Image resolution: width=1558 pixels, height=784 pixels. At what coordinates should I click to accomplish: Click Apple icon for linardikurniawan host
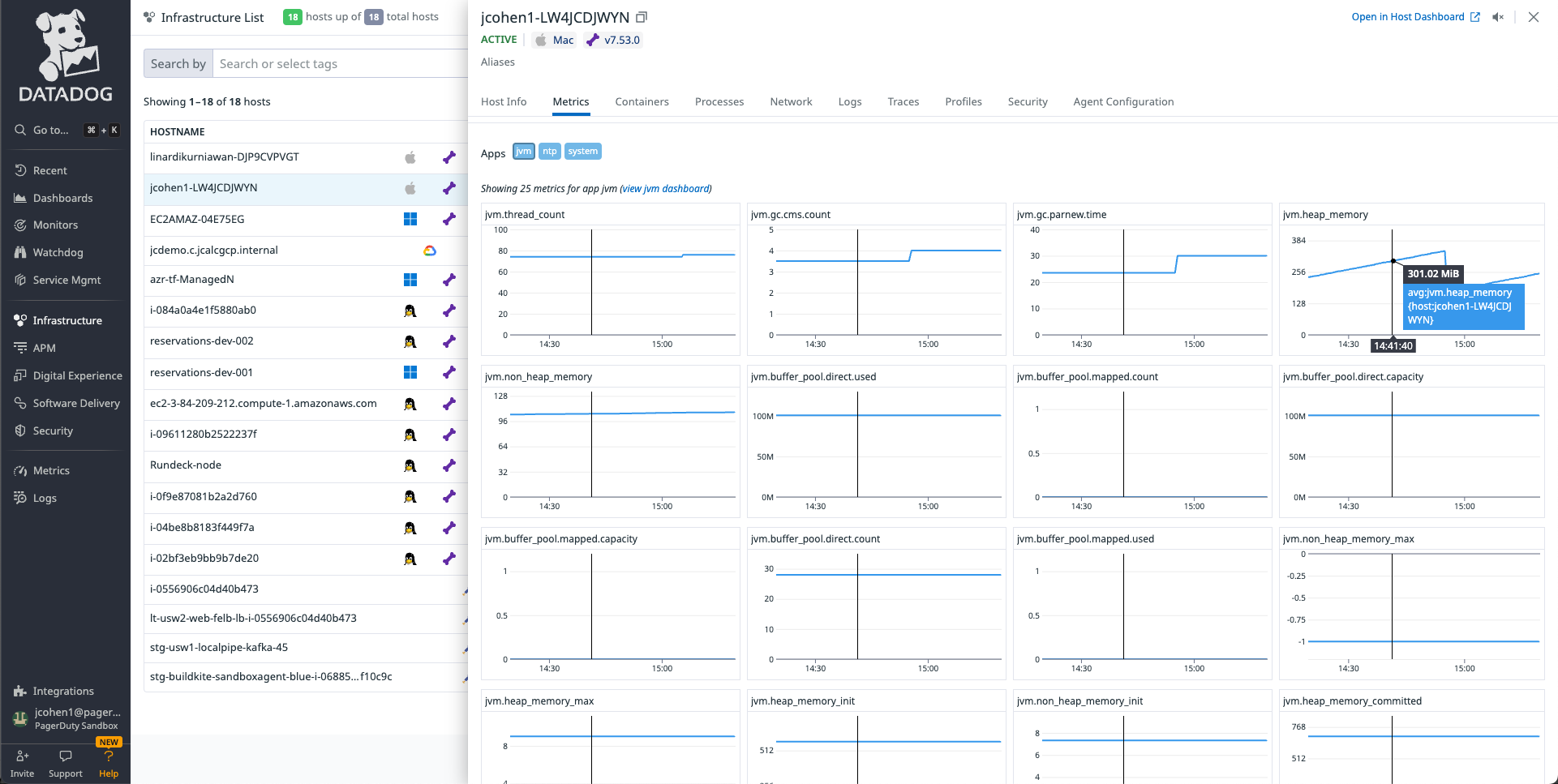click(410, 157)
